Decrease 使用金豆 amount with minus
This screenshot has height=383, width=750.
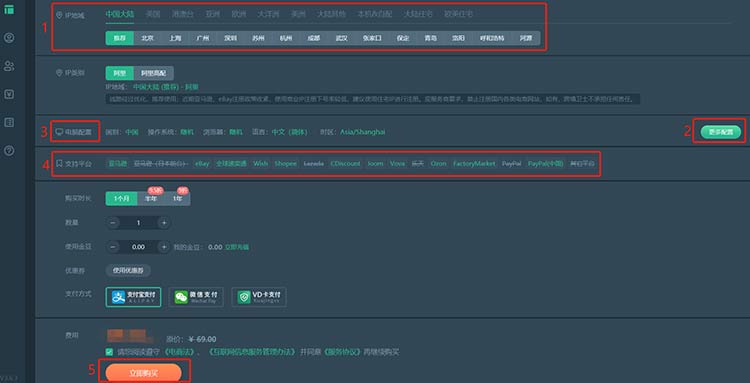coord(113,247)
